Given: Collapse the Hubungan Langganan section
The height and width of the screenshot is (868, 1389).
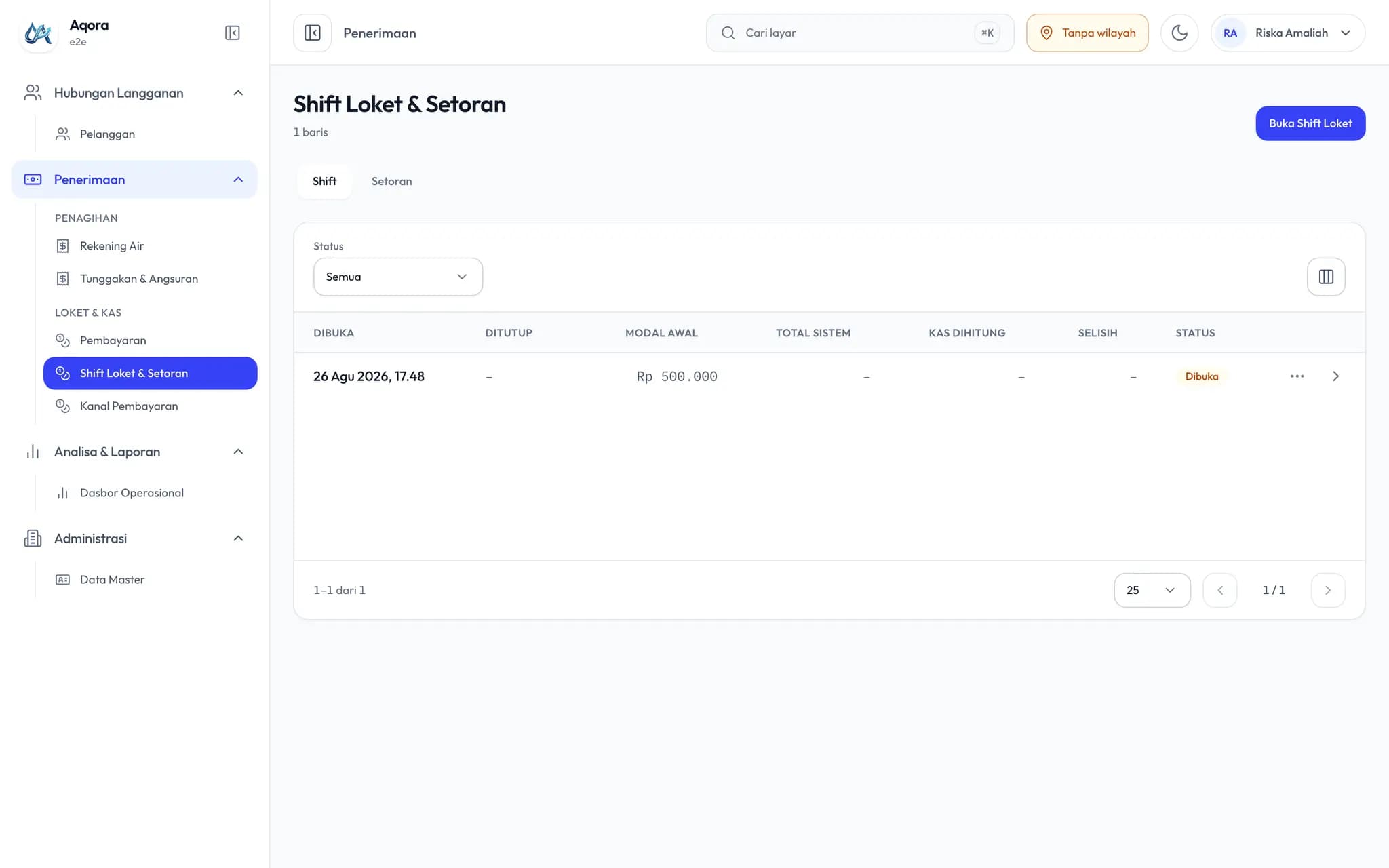Looking at the screenshot, I should 134,93.
